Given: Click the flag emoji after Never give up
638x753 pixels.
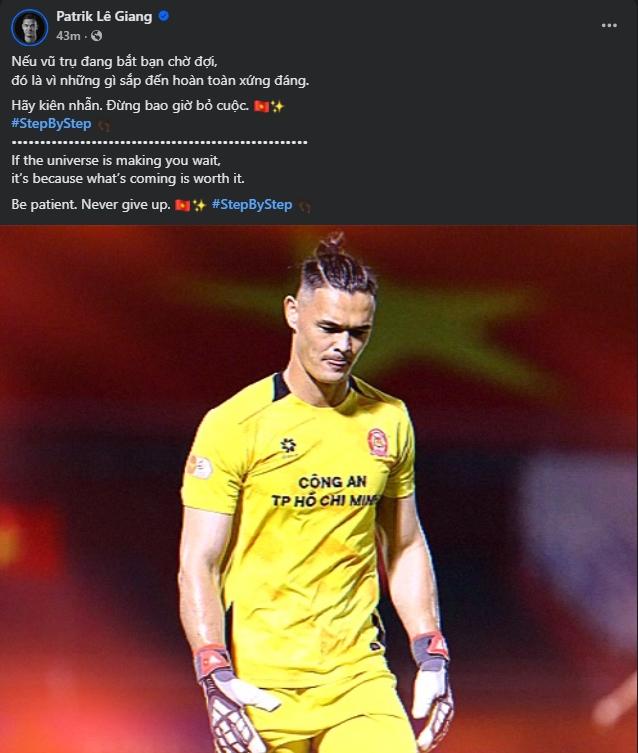Looking at the screenshot, I should [x=182, y=205].
